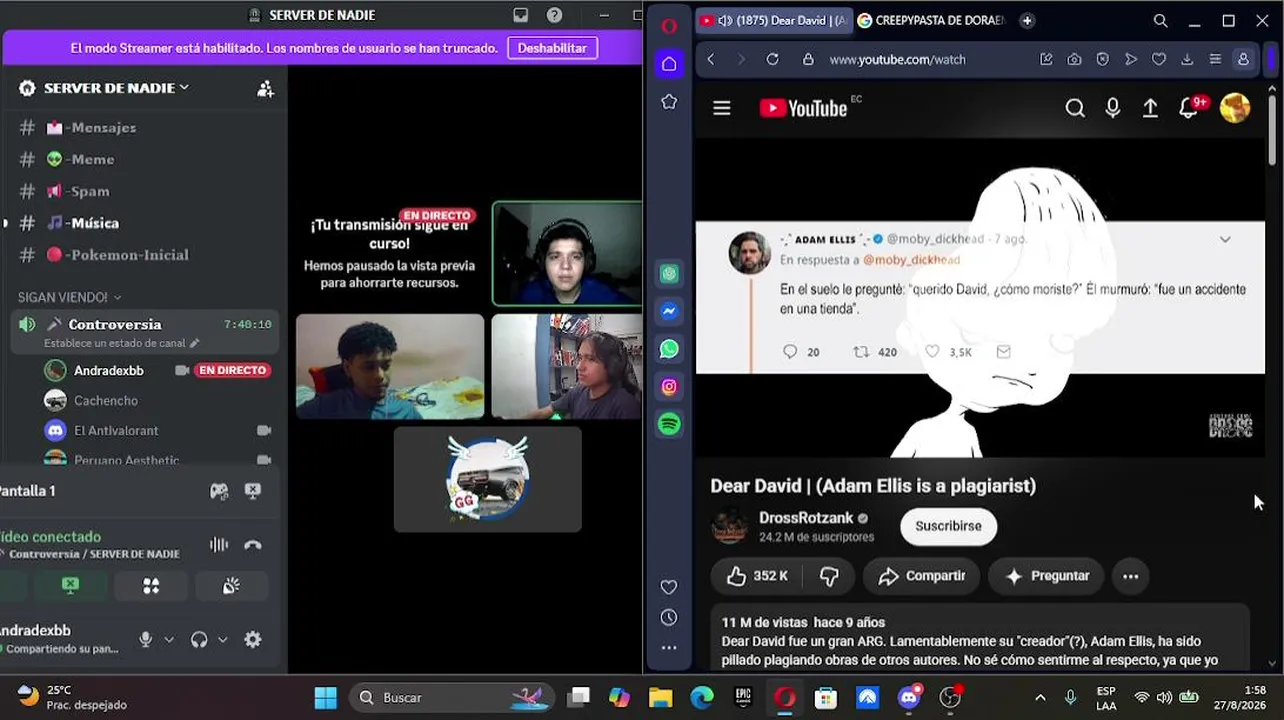Open Messenger in Opera sidebar
The height and width of the screenshot is (720, 1284).
[669, 311]
